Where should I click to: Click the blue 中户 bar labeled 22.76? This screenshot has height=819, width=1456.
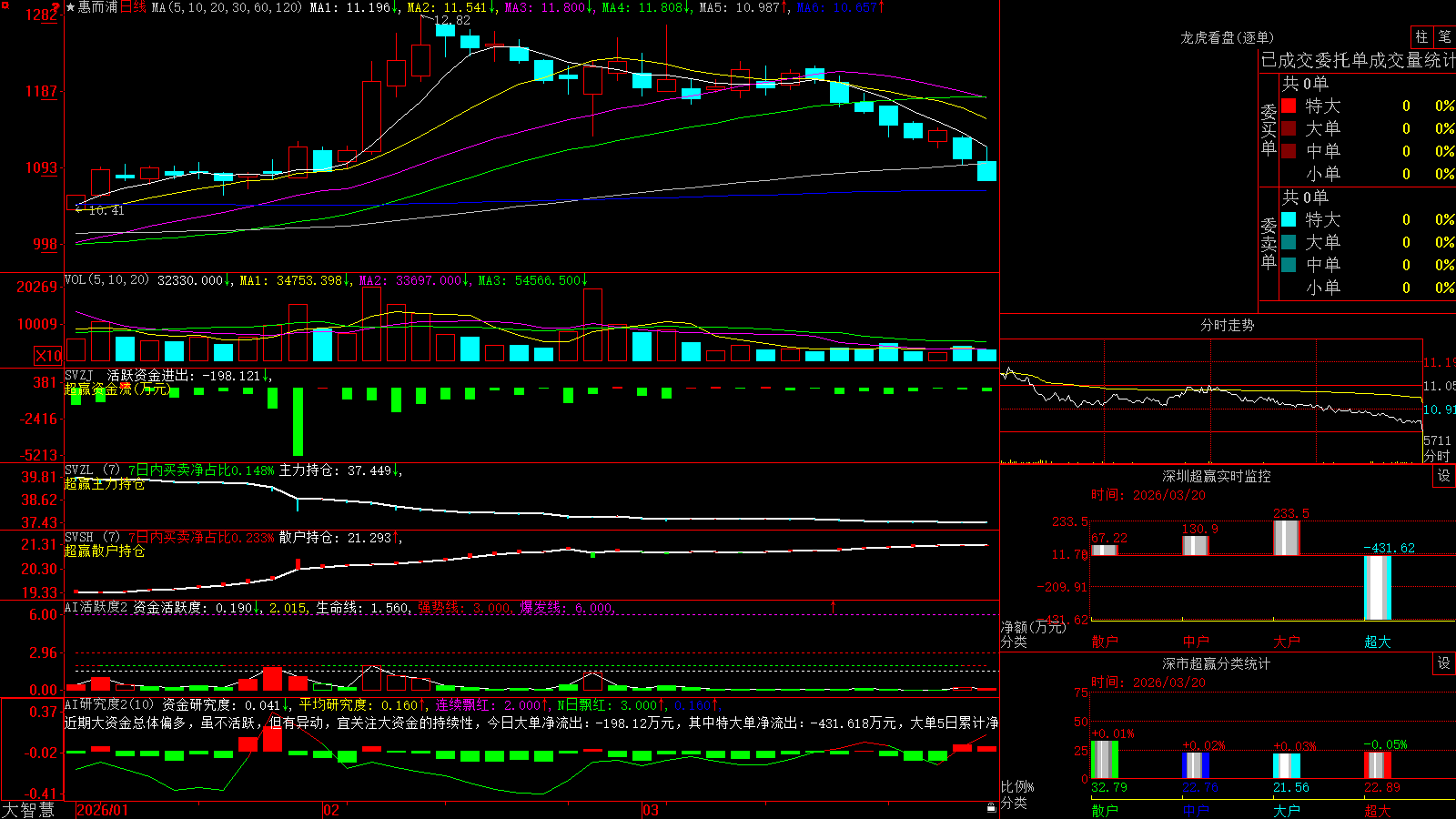click(x=1196, y=765)
